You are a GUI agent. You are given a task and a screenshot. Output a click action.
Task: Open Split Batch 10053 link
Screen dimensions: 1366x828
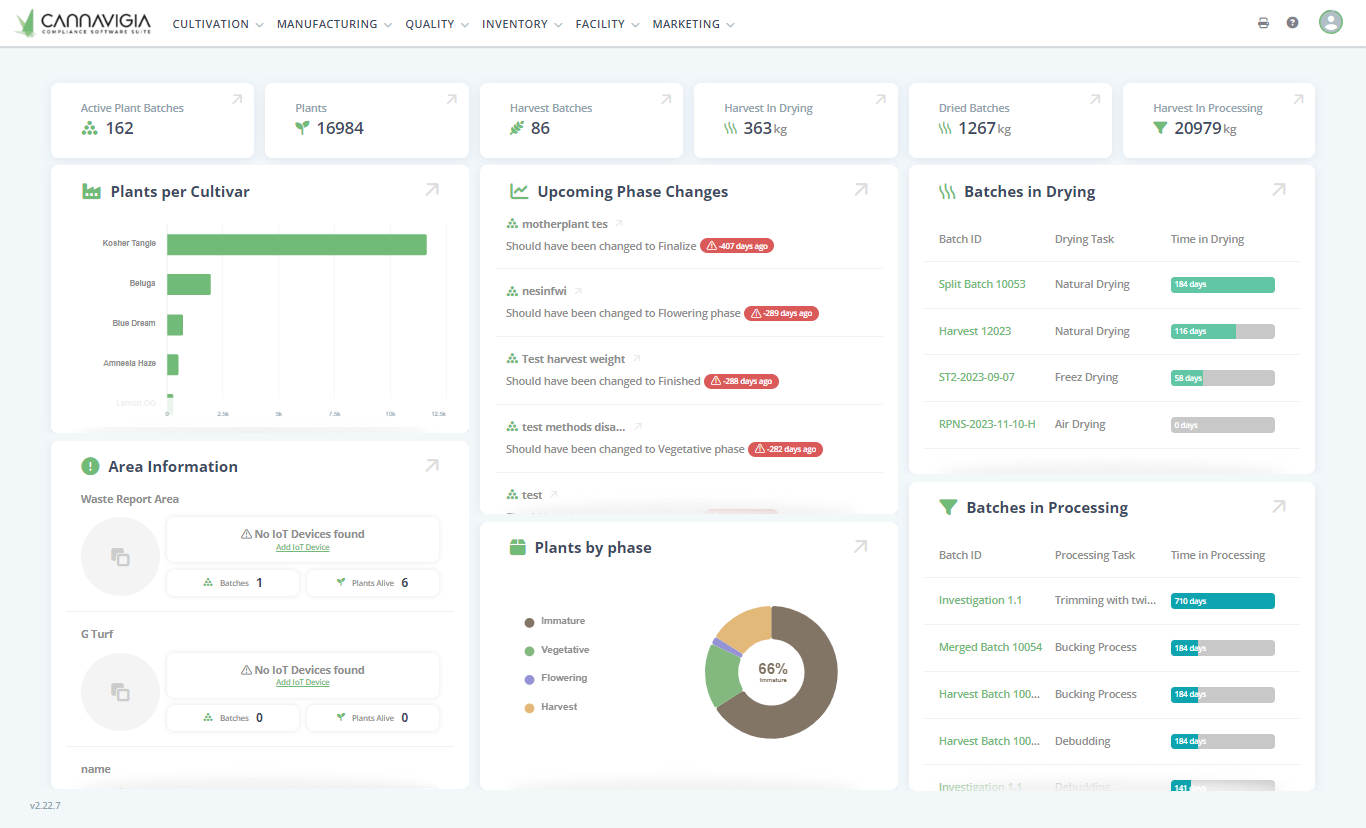[x=982, y=284]
